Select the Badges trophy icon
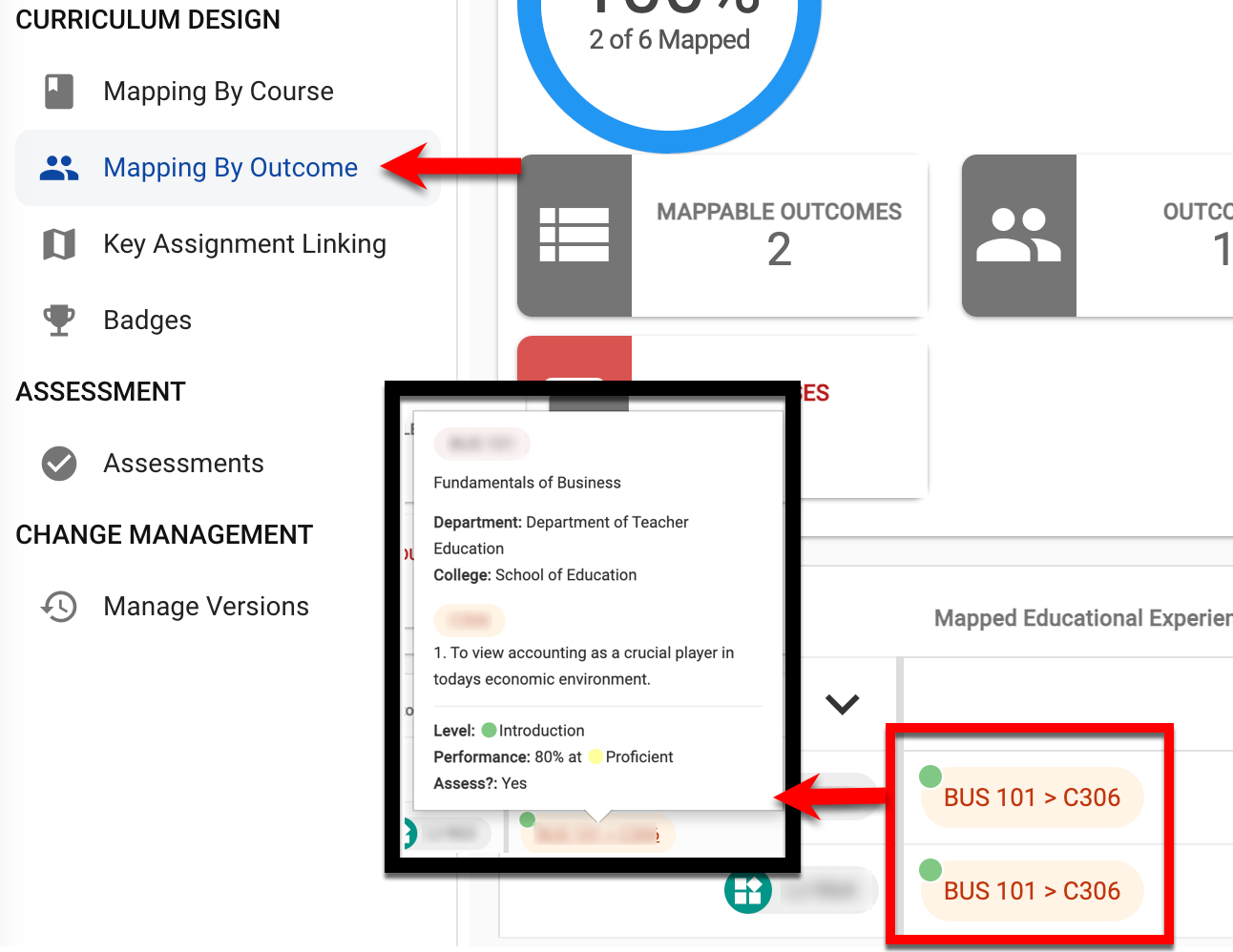The height and width of the screenshot is (952, 1233). coord(59,321)
